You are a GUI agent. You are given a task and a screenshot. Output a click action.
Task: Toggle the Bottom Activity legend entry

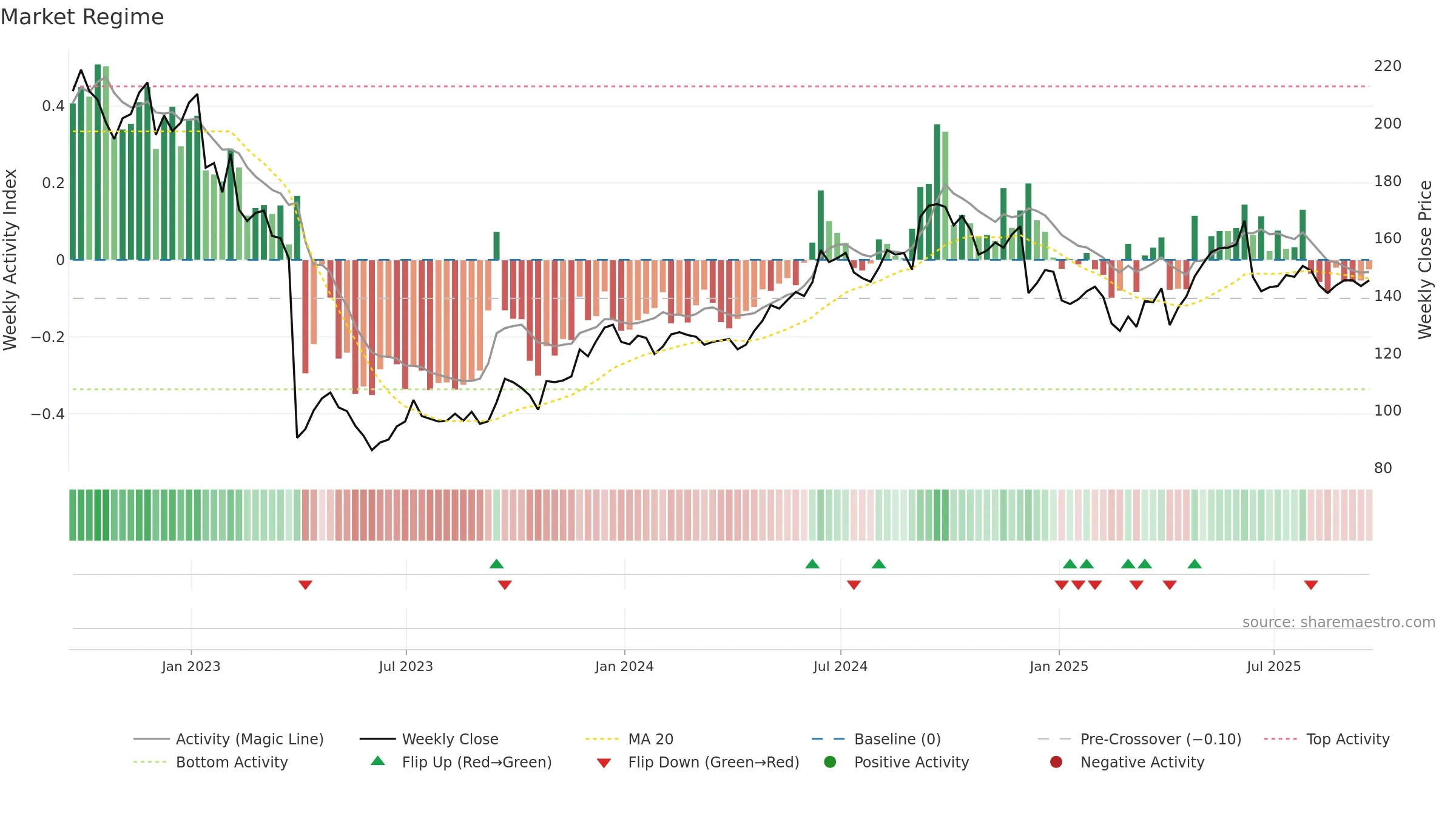211,762
